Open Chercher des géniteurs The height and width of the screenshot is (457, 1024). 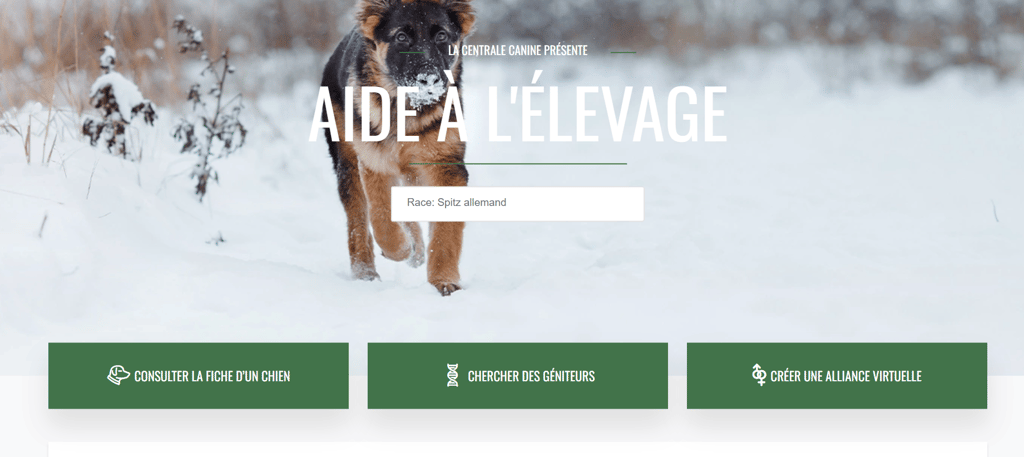[518, 376]
